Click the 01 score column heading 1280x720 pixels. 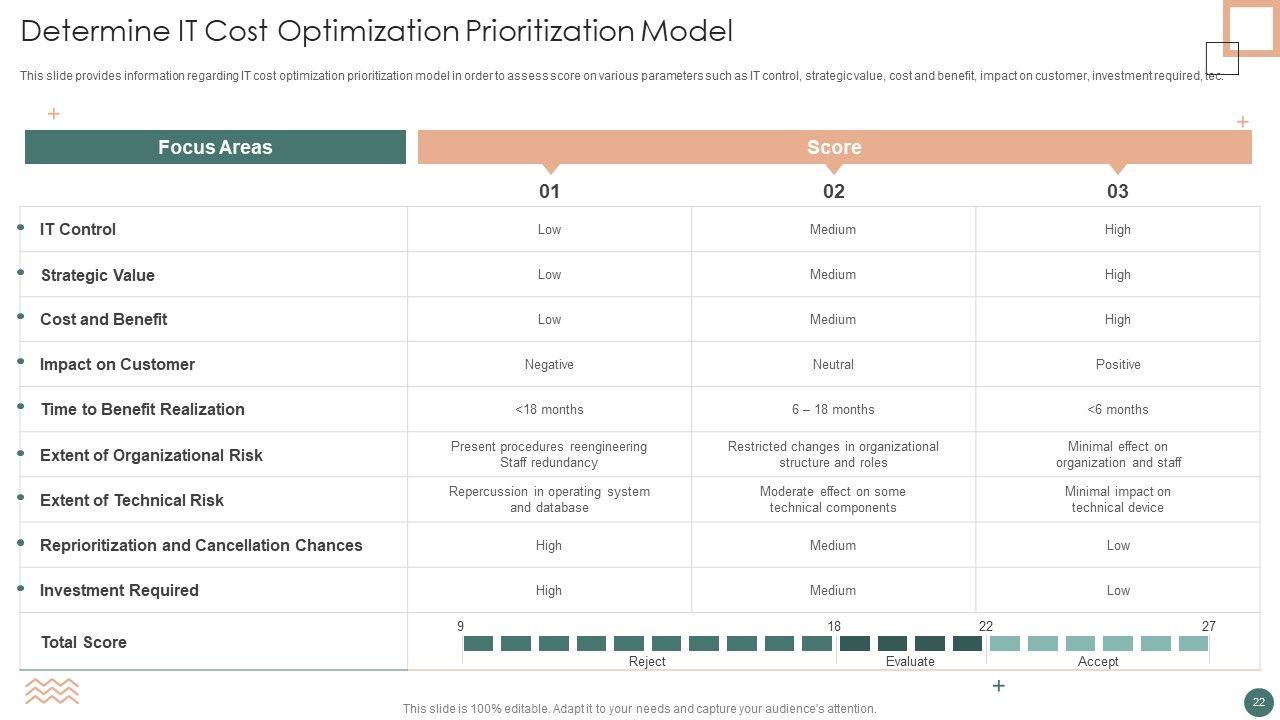(549, 191)
